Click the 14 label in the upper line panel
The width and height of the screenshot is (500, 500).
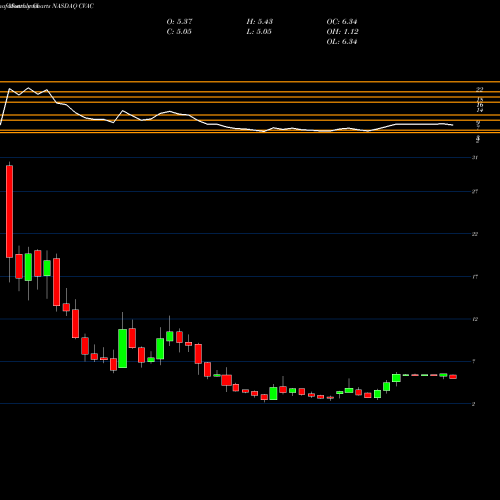tap(480, 110)
